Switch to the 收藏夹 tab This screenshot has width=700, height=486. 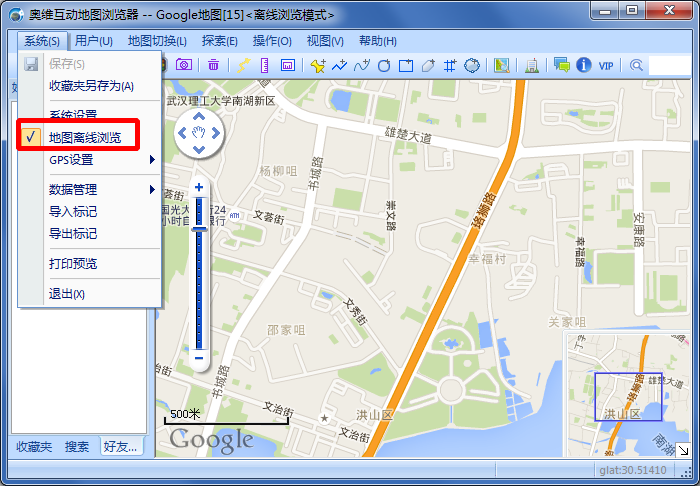coord(34,446)
